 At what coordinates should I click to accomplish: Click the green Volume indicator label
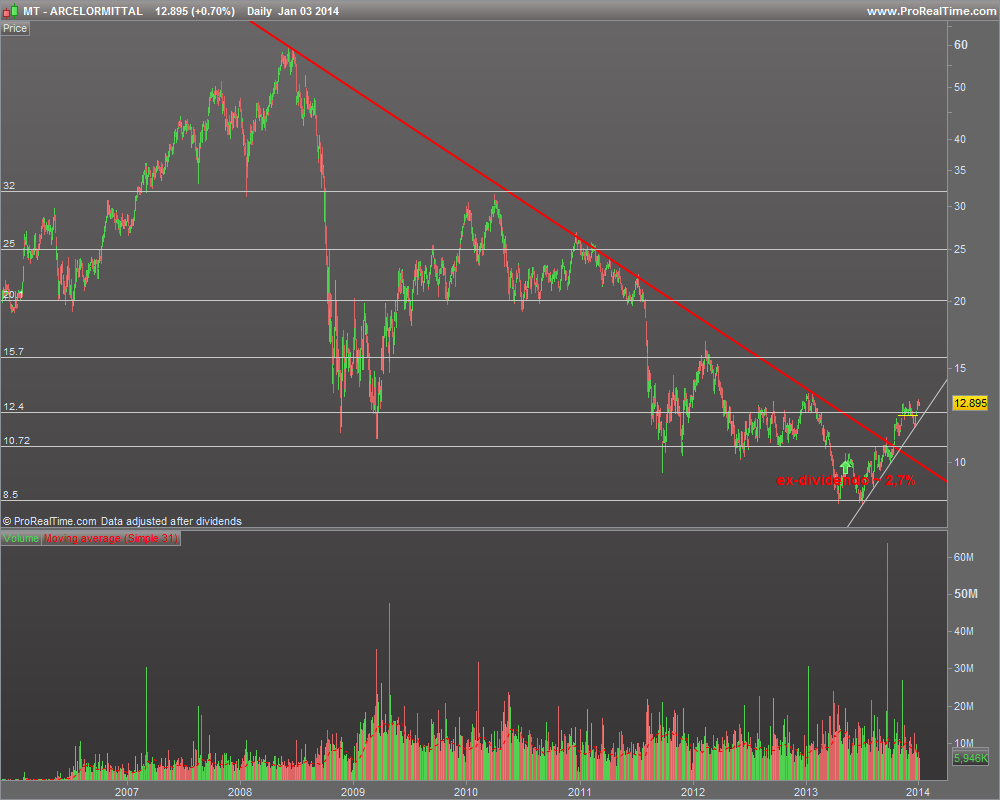pyautogui.click(x=21, y=538)
